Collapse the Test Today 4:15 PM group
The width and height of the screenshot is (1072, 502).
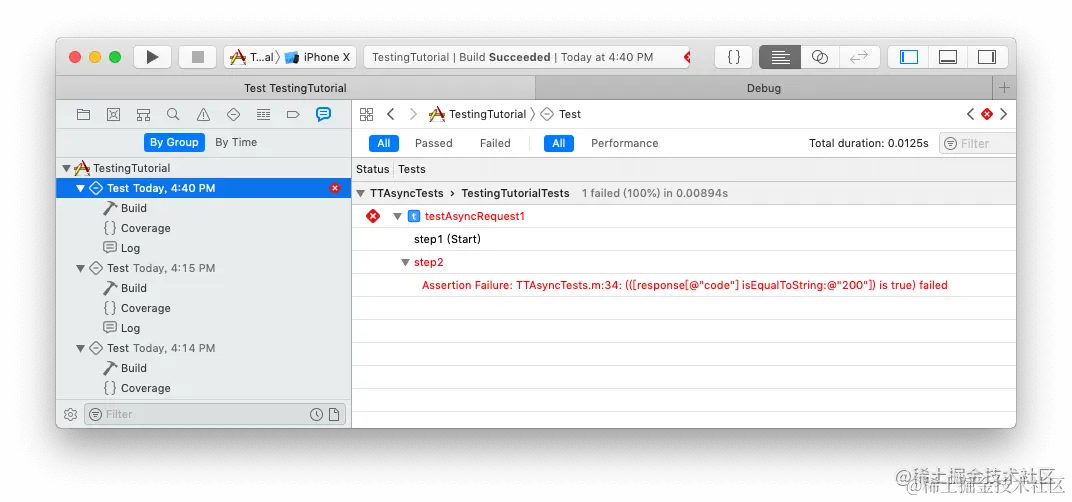(81, 268)
